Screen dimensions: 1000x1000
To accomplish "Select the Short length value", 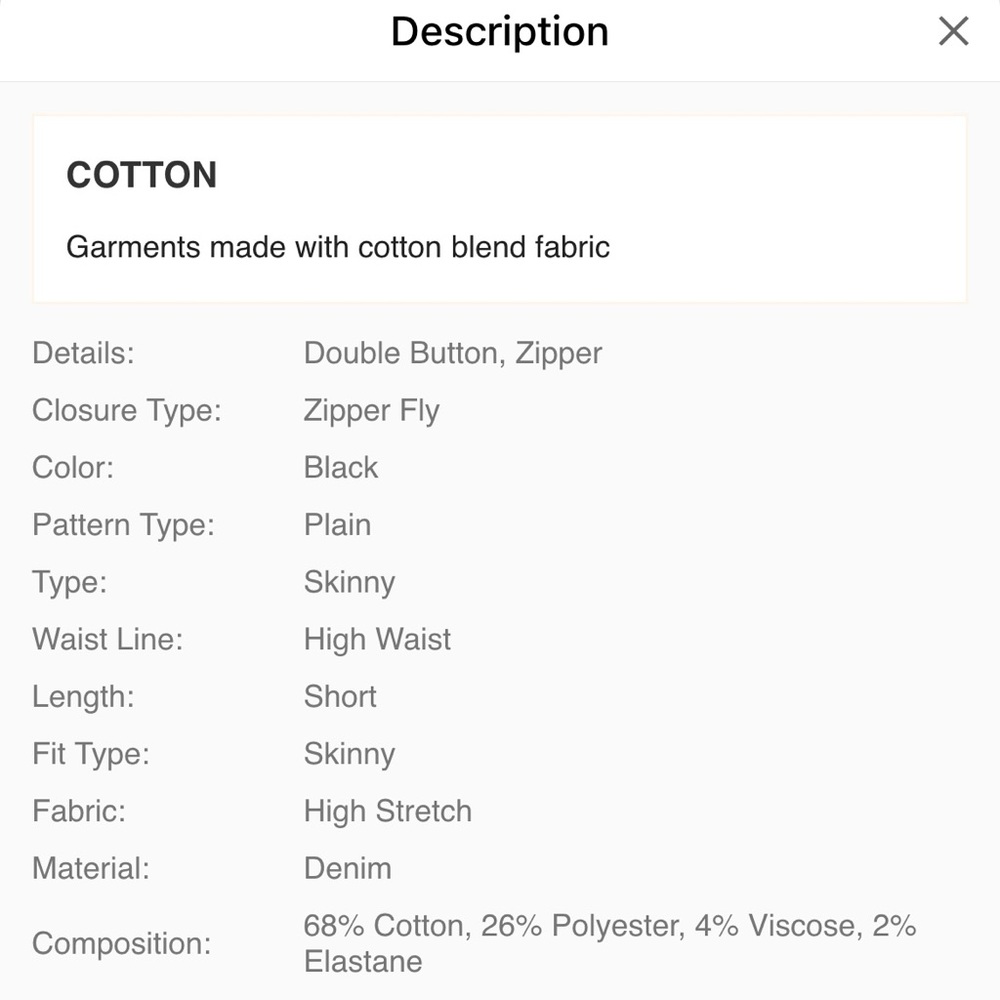I will click(340, 696).
